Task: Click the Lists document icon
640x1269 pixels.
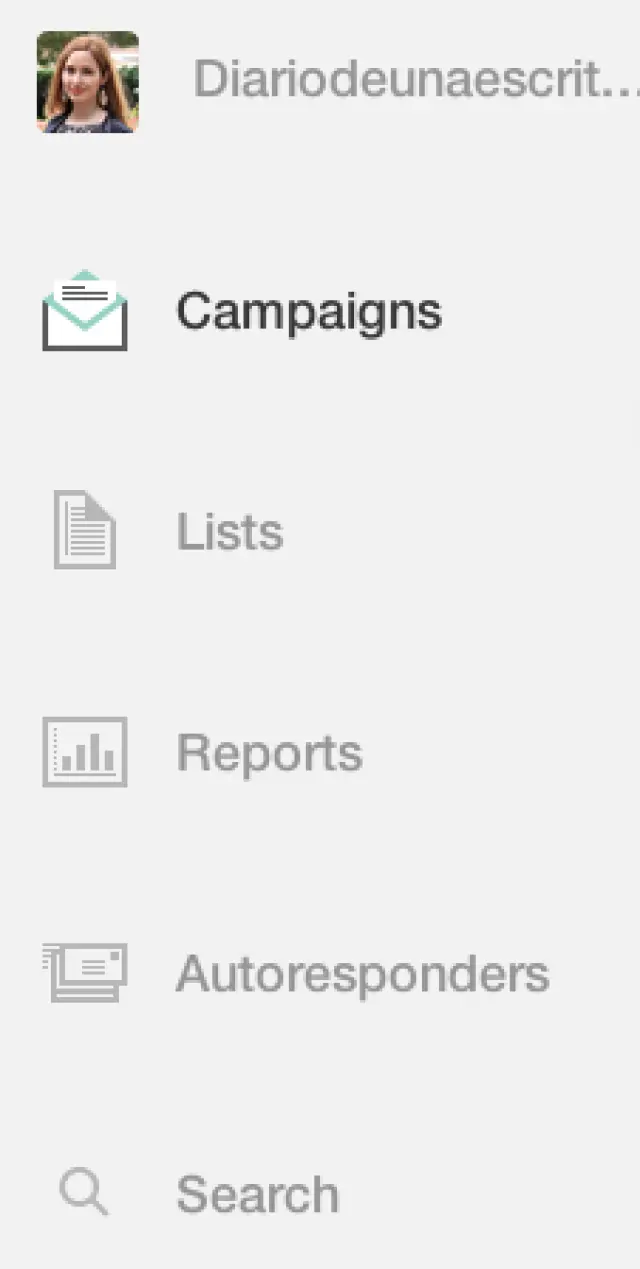Action: coord(85,530)
